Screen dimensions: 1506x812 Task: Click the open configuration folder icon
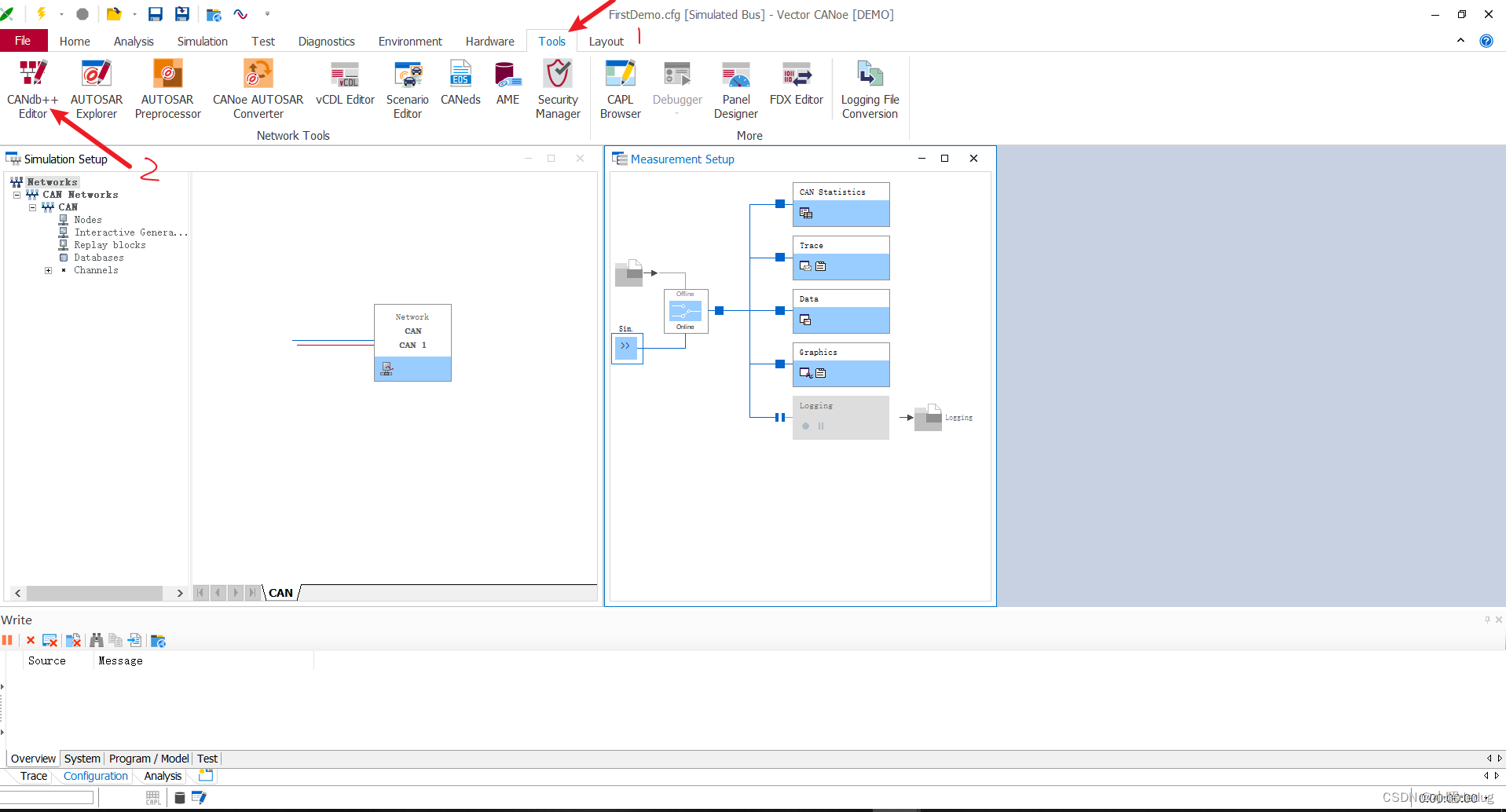[114, 14]
